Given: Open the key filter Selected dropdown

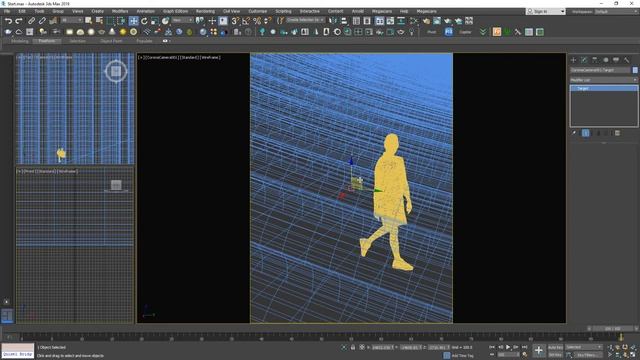Looking at the screenshot, I should (x=583, y=347).
